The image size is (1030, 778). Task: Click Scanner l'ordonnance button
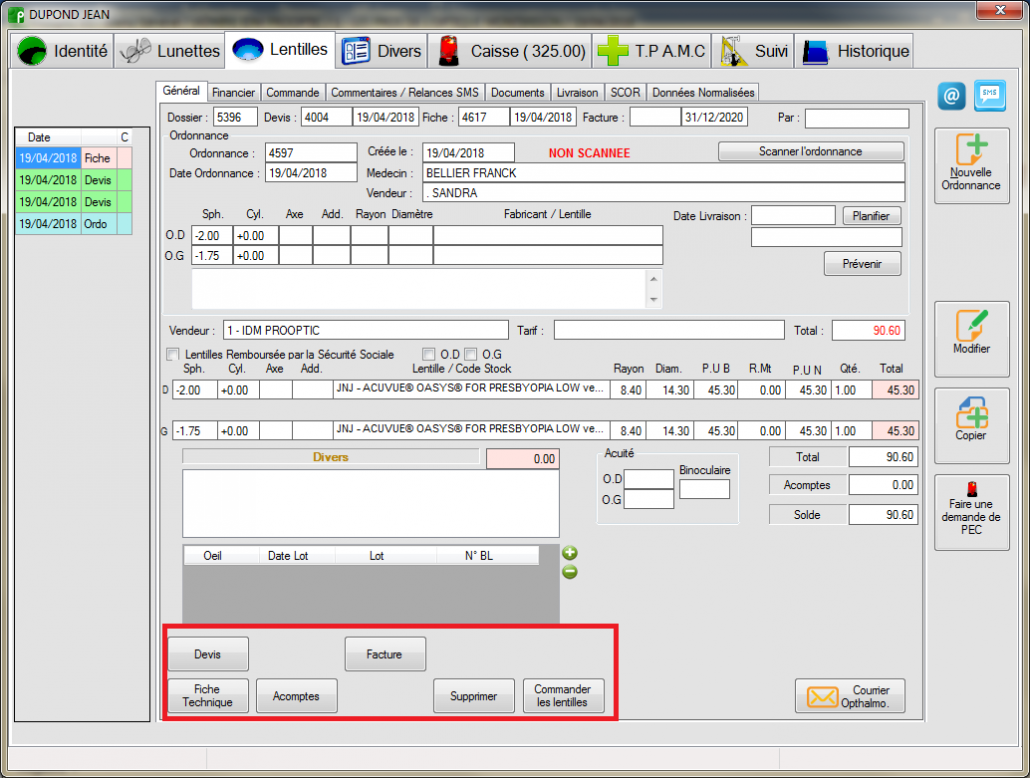[811, 151]
